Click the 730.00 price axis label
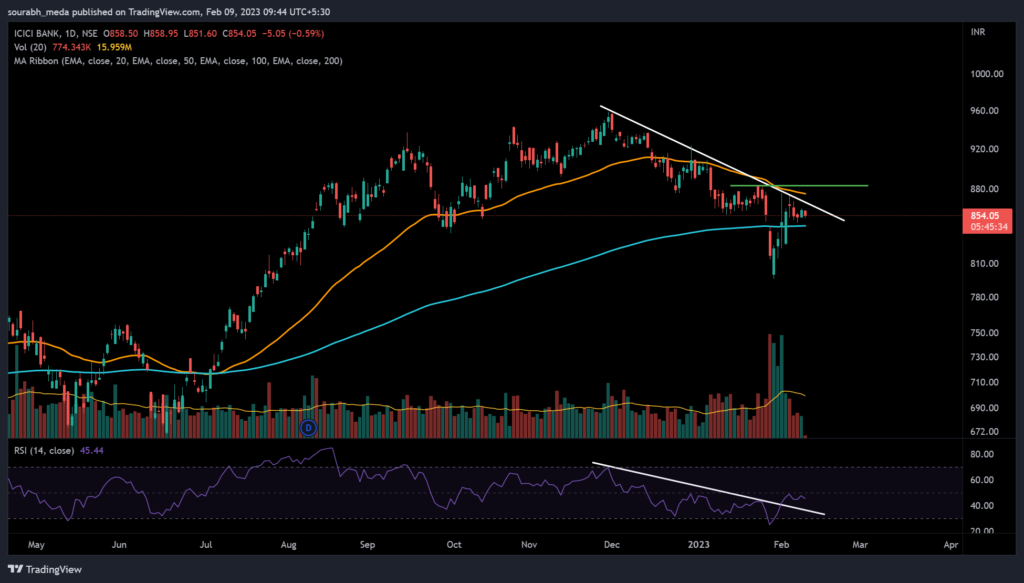1024x583 pixels. pos(985,357)
